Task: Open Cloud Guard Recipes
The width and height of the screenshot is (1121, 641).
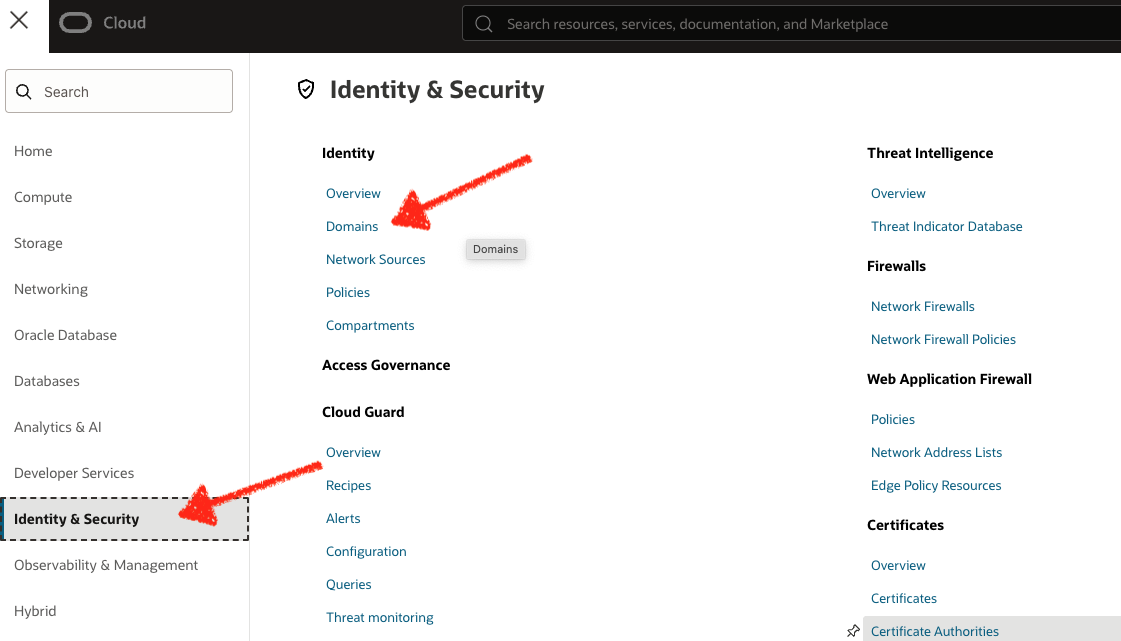Action: coord(348,485)
